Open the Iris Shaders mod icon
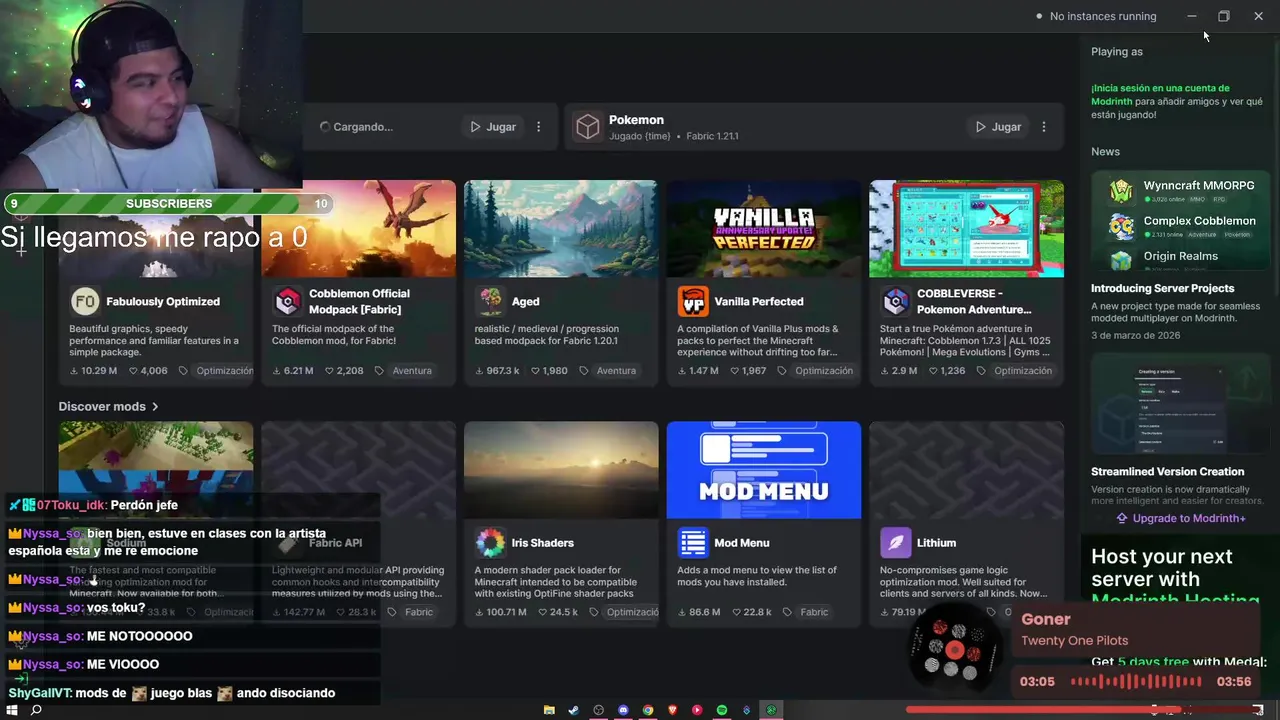1280x720 pixels. (x=490, y=543)
